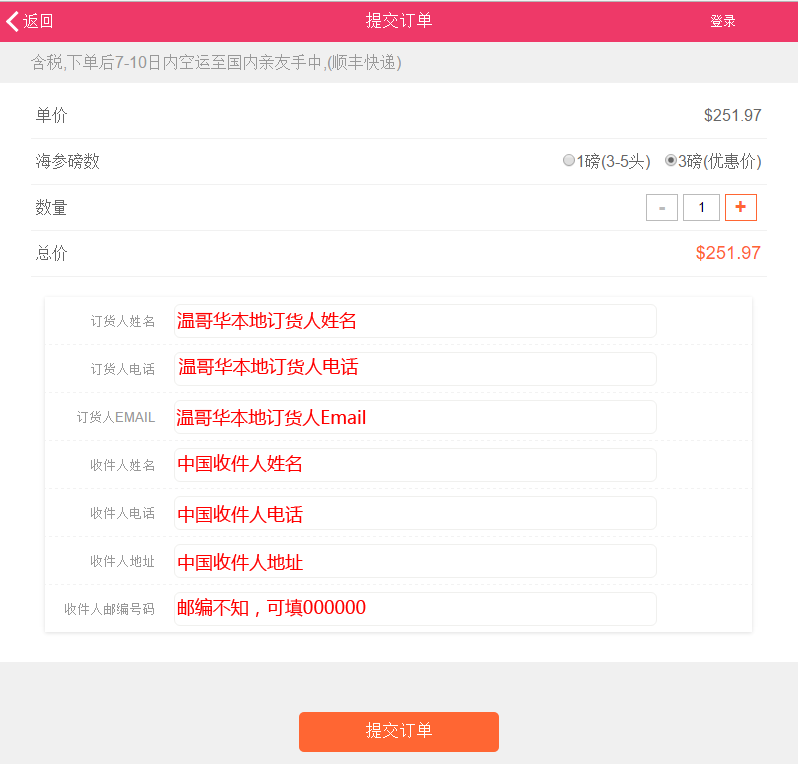This screenshot has width=798, height=764.
Task: Select the 3磅(优惠价) radio option
Action: click(671, 161)
